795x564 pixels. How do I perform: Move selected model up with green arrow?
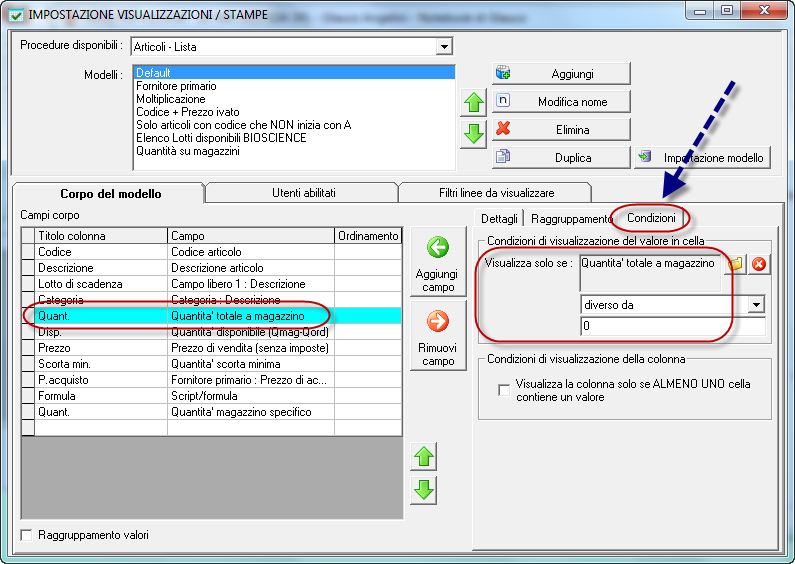[x=474, y=102]
